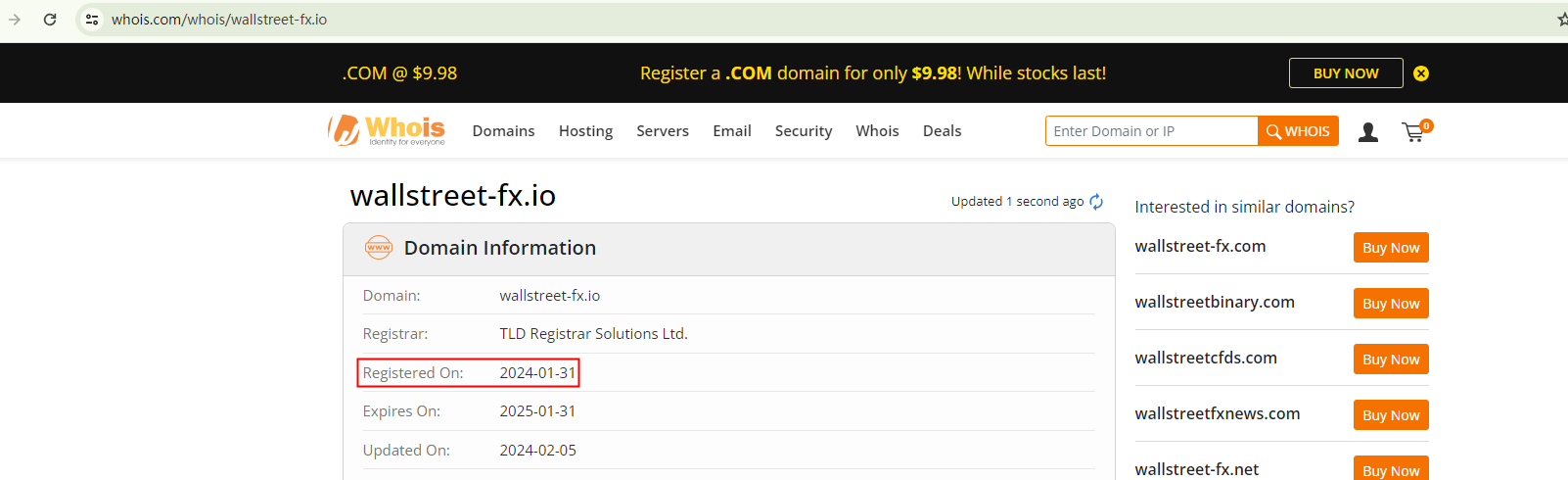Dismiss the promo banner with yellow X
The height and width of the screenshot is (480, 1568).
[x=1421, y=73]
